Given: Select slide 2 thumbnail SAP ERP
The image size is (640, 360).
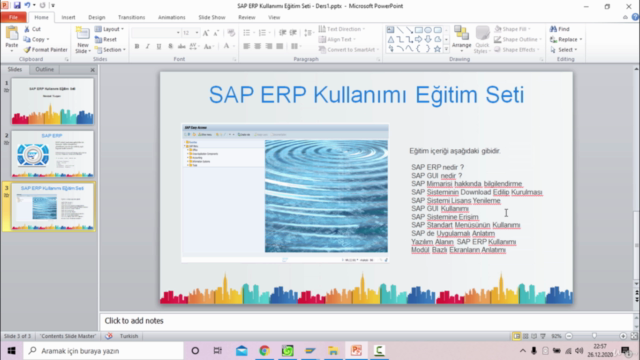Looking at the screenshot, I should [x=52, y=154].
